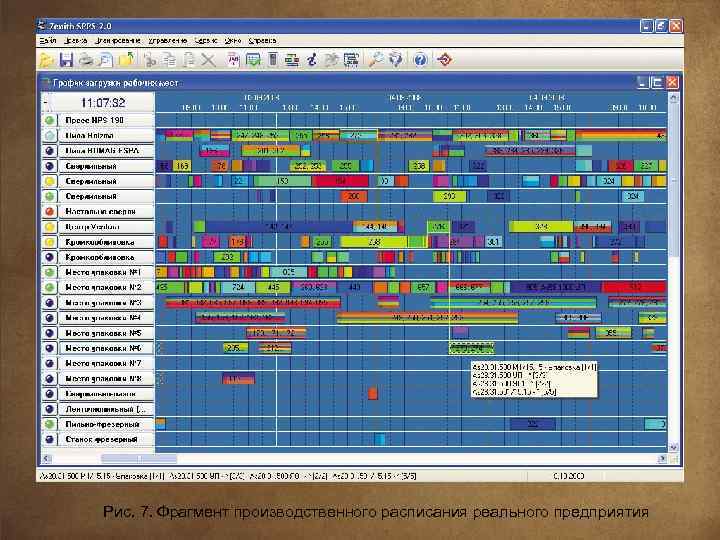The width and height of the screenshot is (720, 540).
Task: Click the pink calendar page icon
Action: coord(234,60)
